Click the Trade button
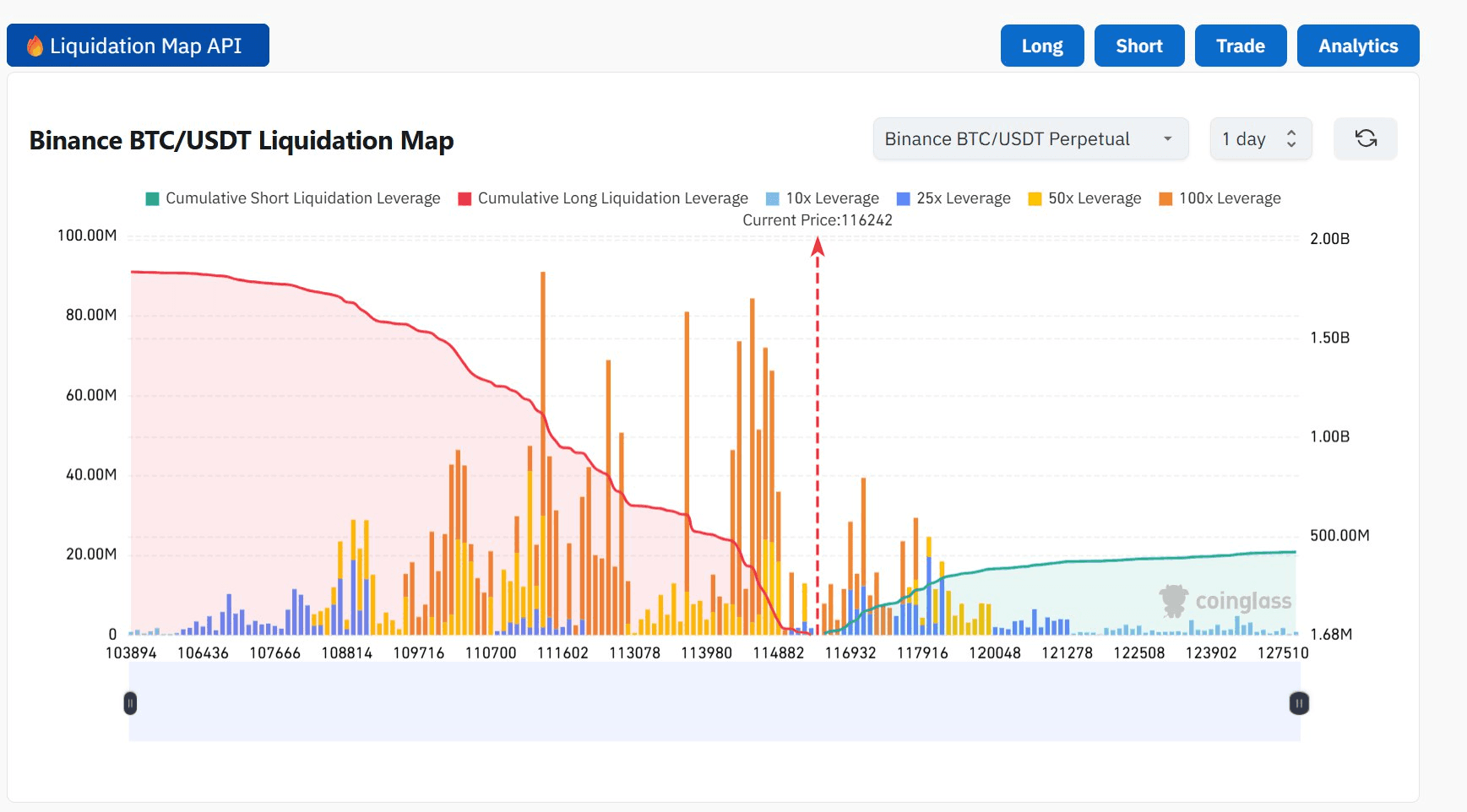The image size is (1467, 812). pyautogui.click(x=1241, y=46)
